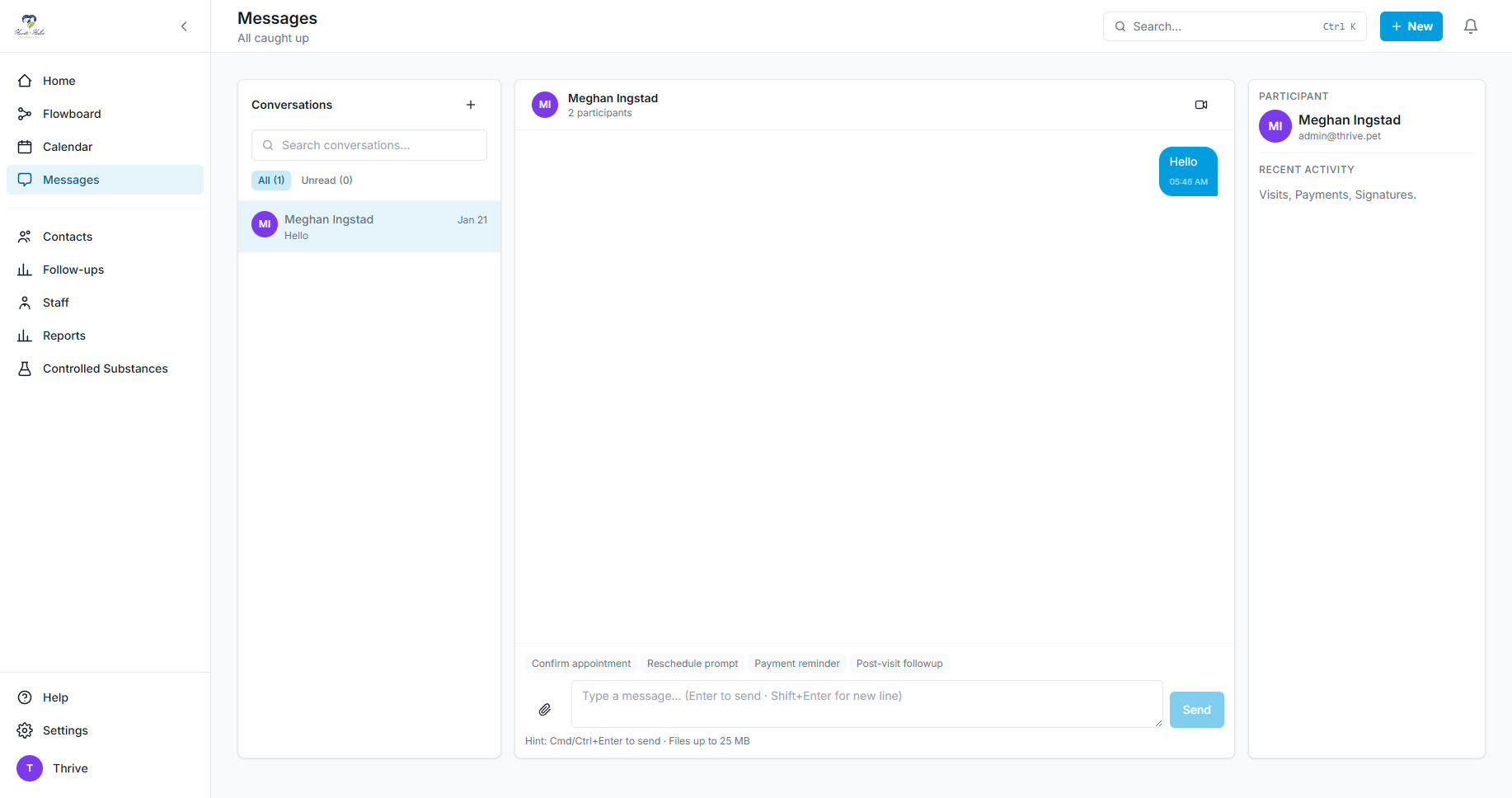Image resolution: width=1512 pixels, height=798 pixels.
Task: Click the Messages speech bubble icon
Action: 25,180
